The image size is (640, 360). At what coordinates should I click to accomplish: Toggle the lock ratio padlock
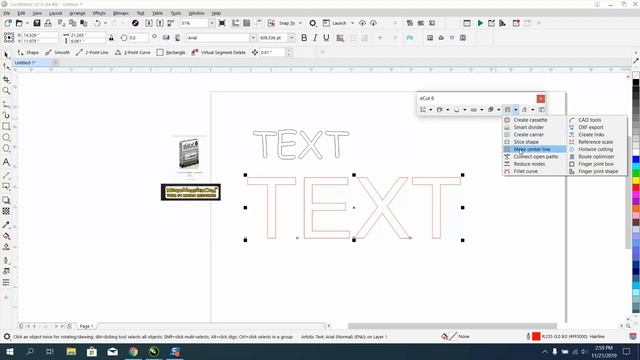click(111, 38)
